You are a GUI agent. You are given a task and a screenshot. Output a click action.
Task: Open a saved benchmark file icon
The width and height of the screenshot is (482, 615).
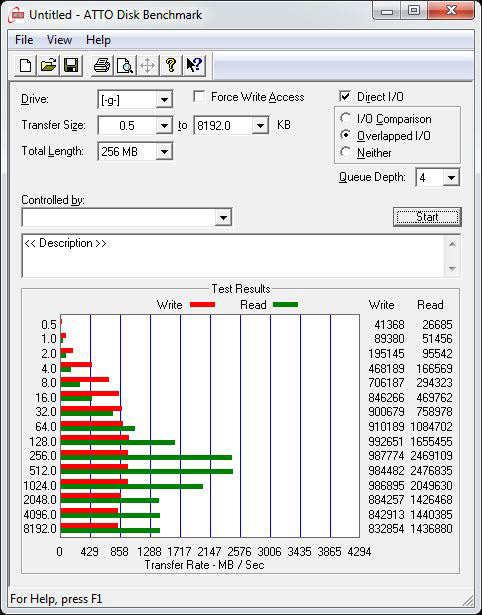(48, 65)
